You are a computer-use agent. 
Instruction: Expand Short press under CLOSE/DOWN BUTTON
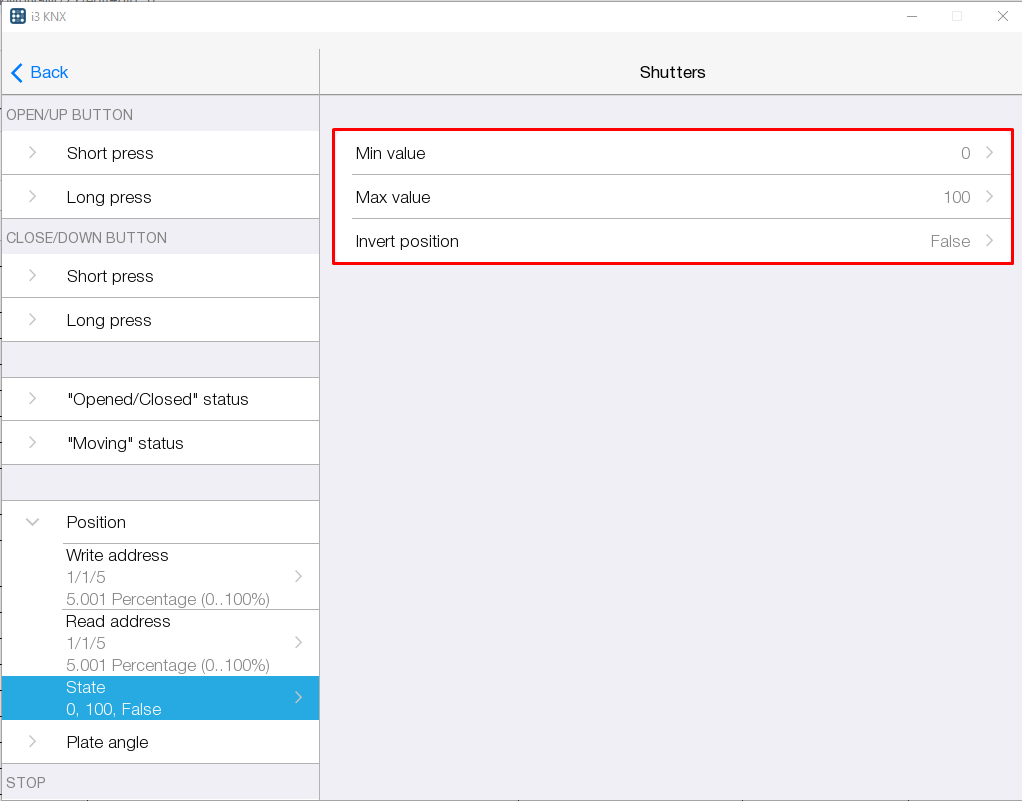tap(110, 276)
